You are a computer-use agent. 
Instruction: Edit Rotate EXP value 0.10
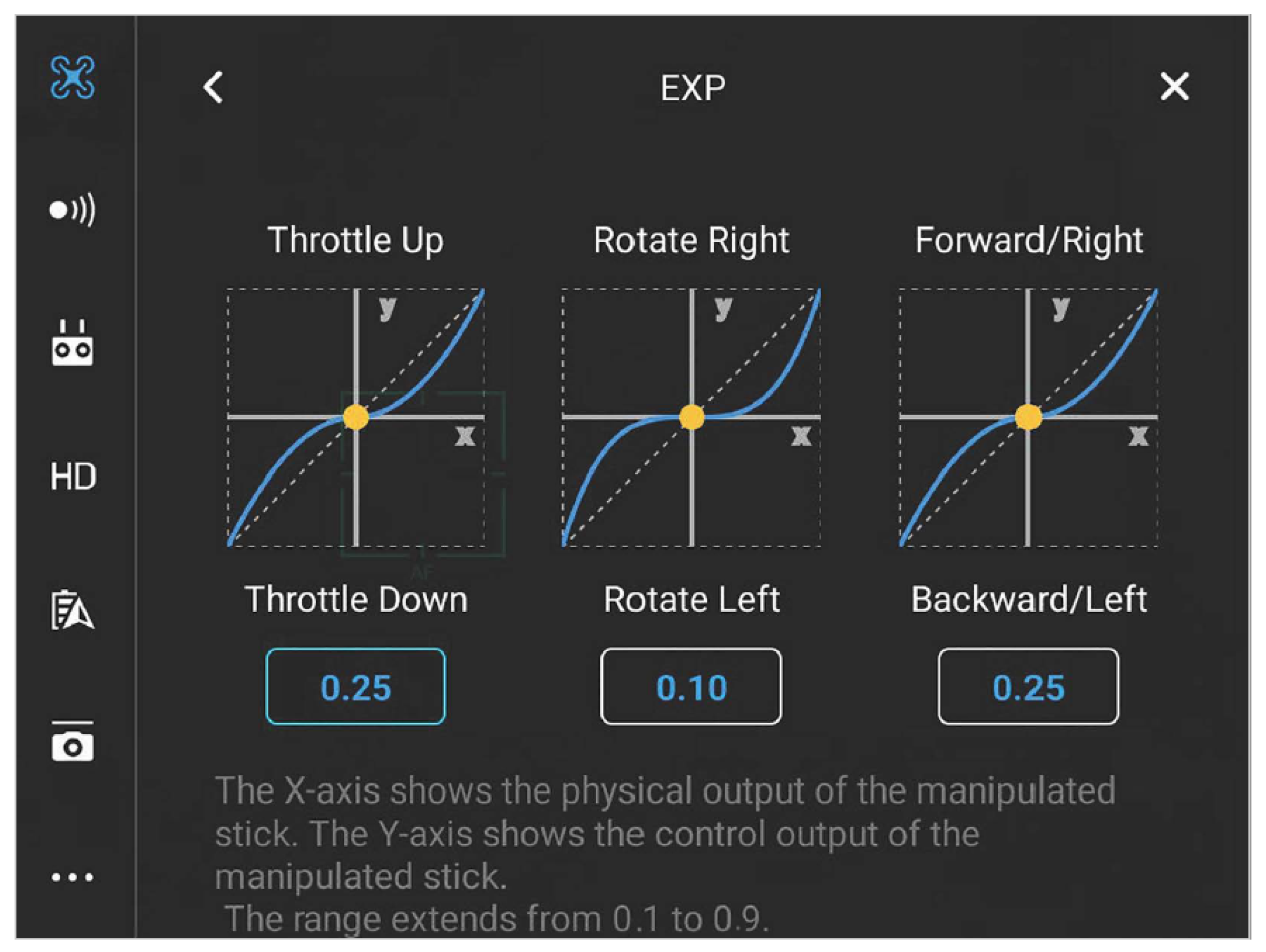click(691, 687)
